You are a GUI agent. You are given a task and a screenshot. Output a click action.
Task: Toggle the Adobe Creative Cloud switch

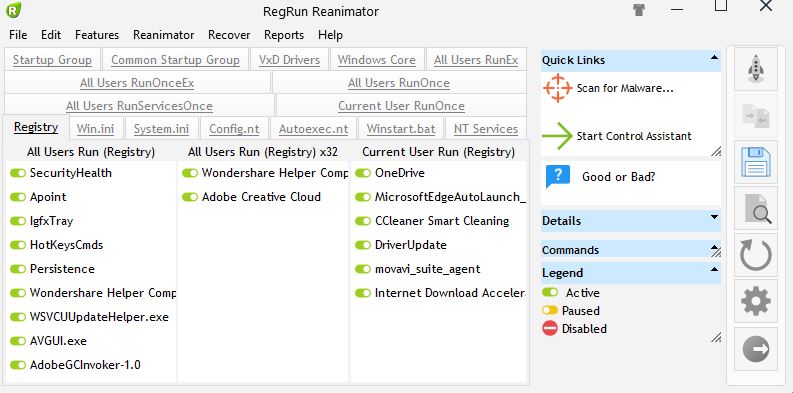(x=190, y=197)
